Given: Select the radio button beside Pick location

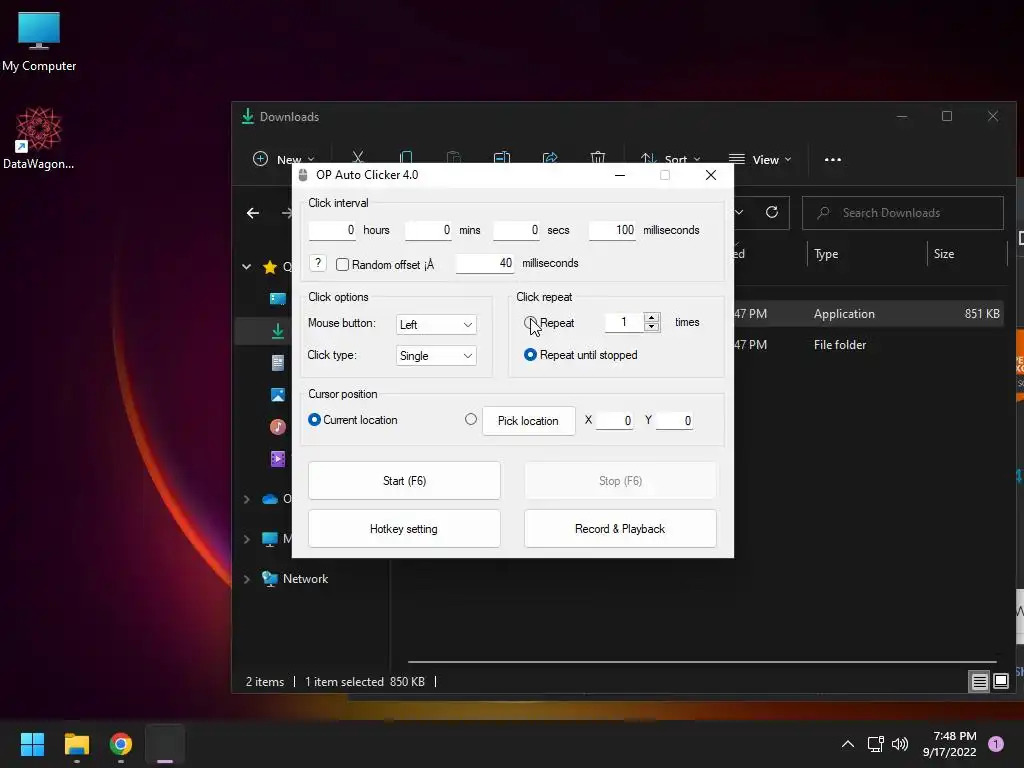Looking at the screenshot, I should [471, 419].
